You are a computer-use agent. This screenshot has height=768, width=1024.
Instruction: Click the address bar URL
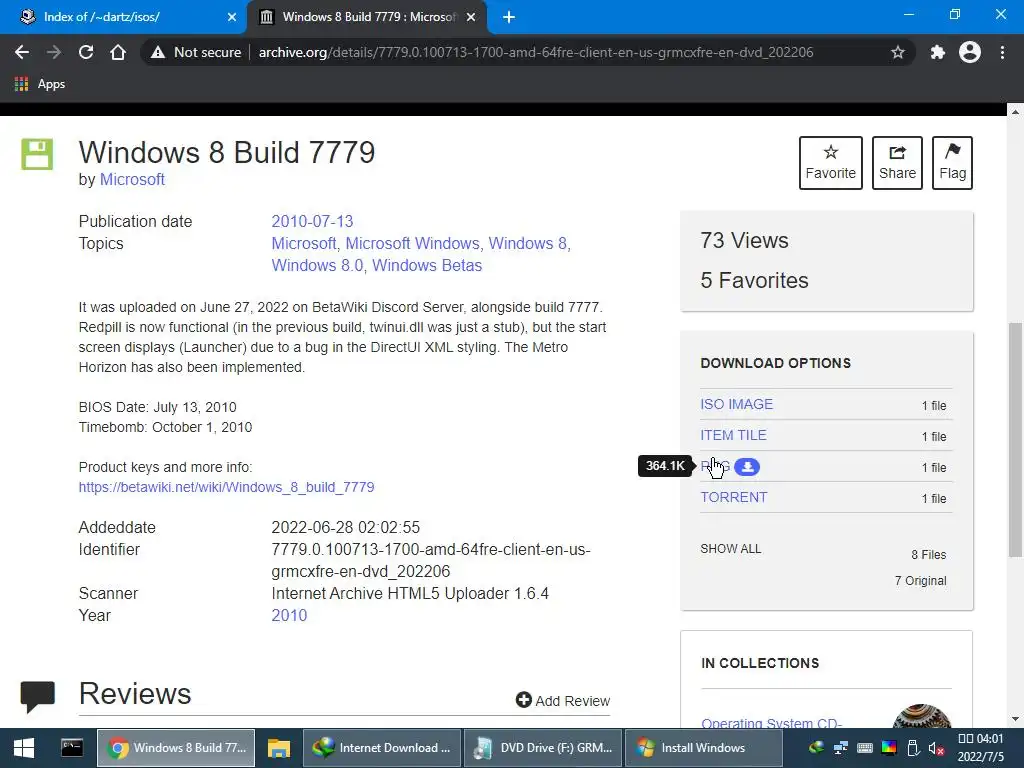point(536,52)
